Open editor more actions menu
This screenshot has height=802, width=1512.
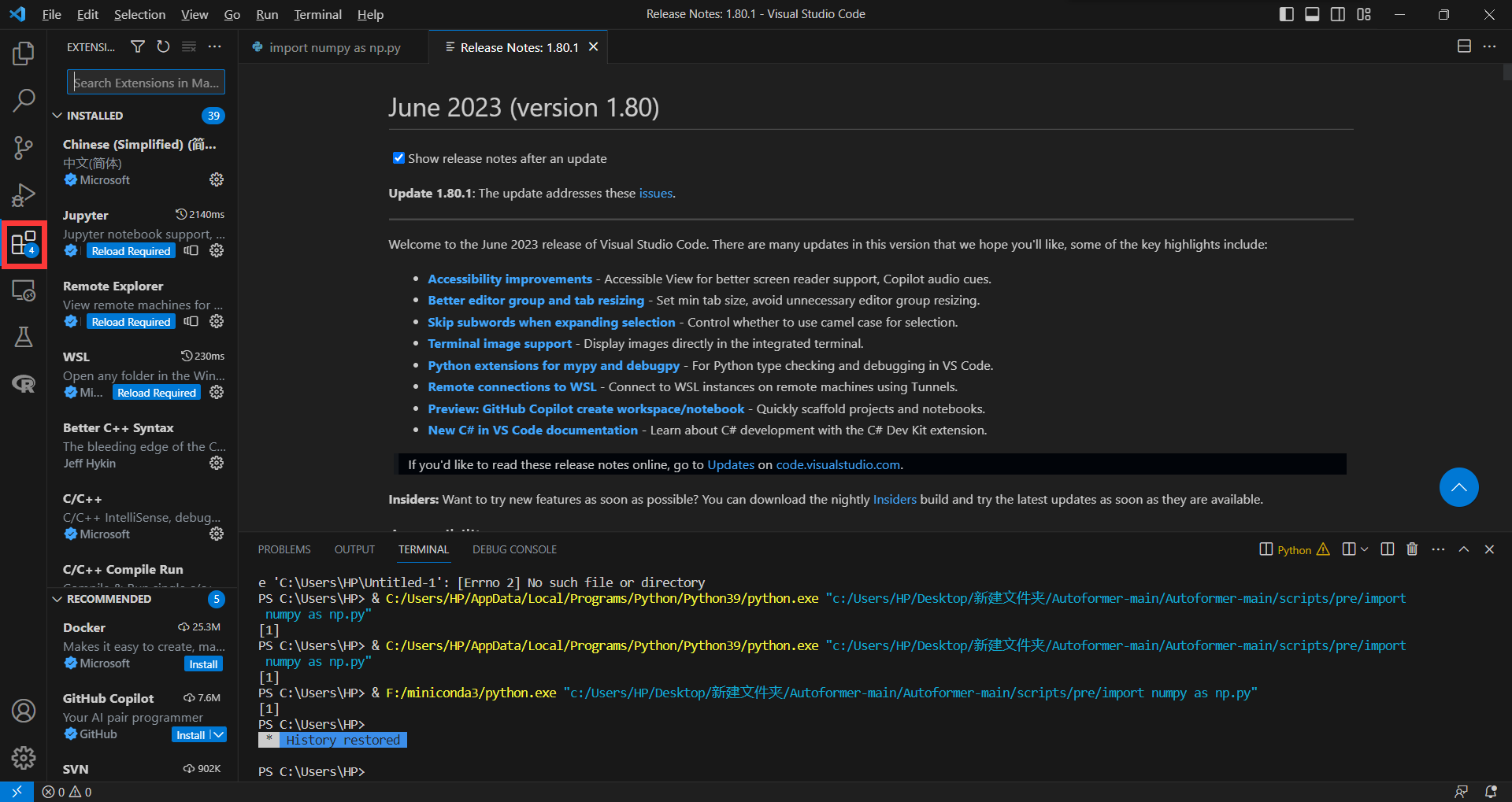point(1489,47)
